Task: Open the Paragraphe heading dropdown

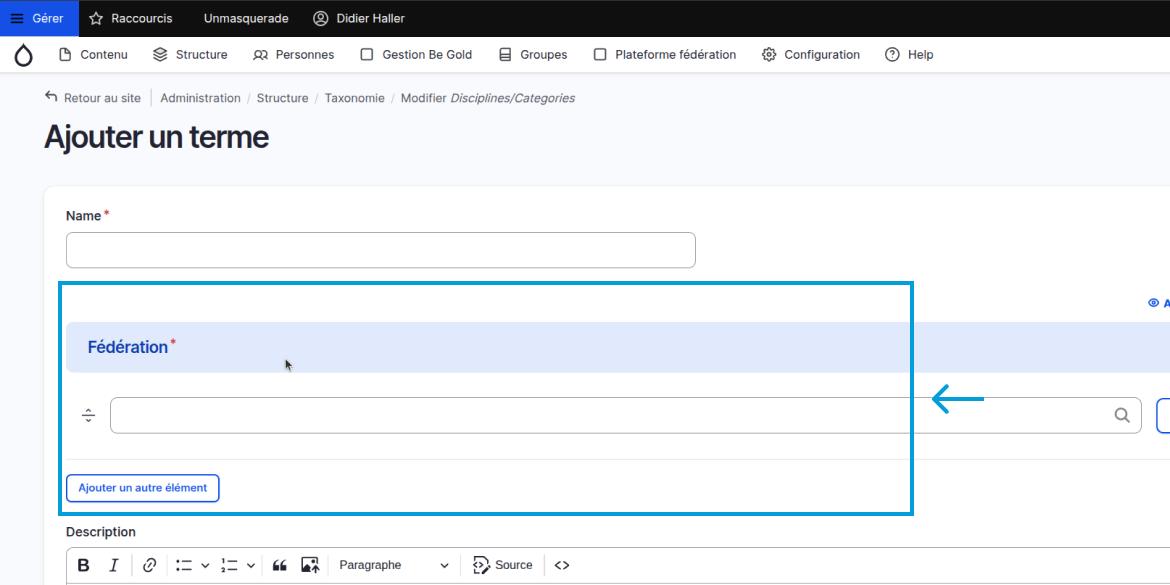Action: (393, 565)
